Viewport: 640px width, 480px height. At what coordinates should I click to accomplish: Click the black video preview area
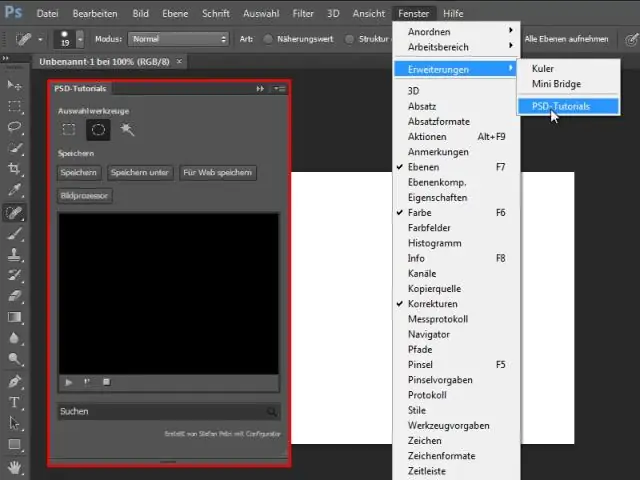pyautogui.click(x=169, y=293)
